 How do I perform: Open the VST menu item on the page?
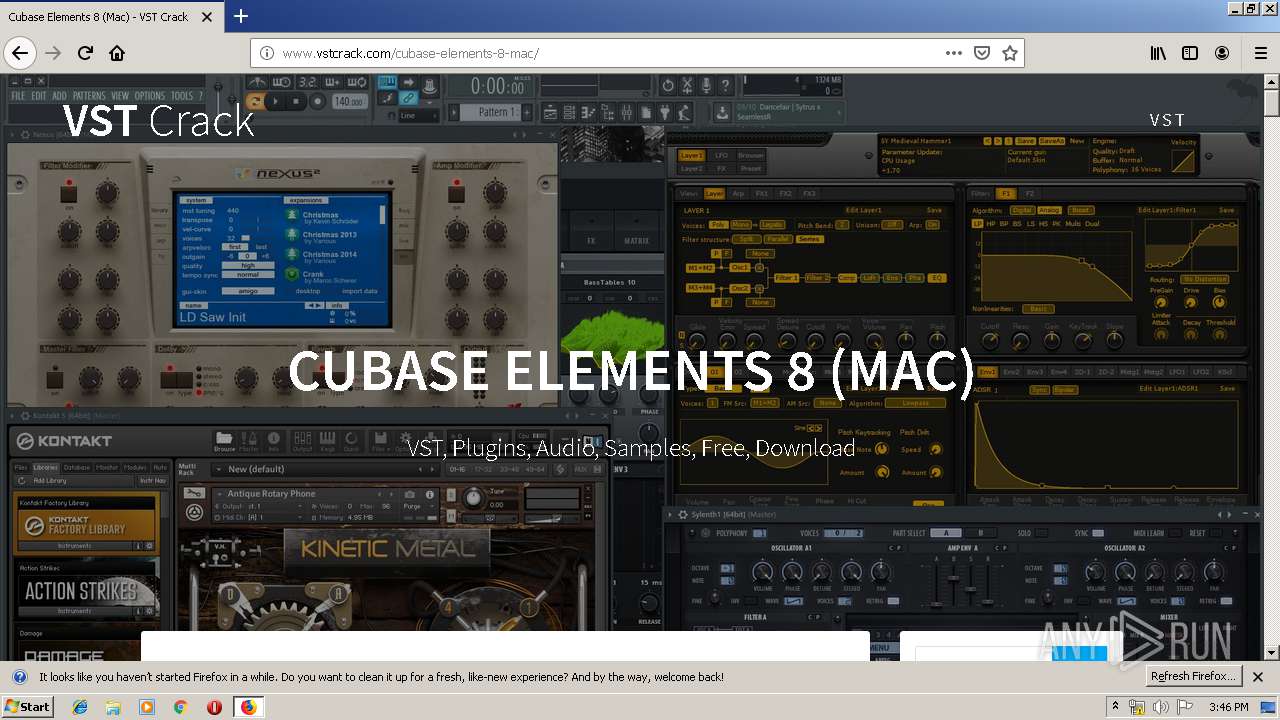tap(1167, 120)
